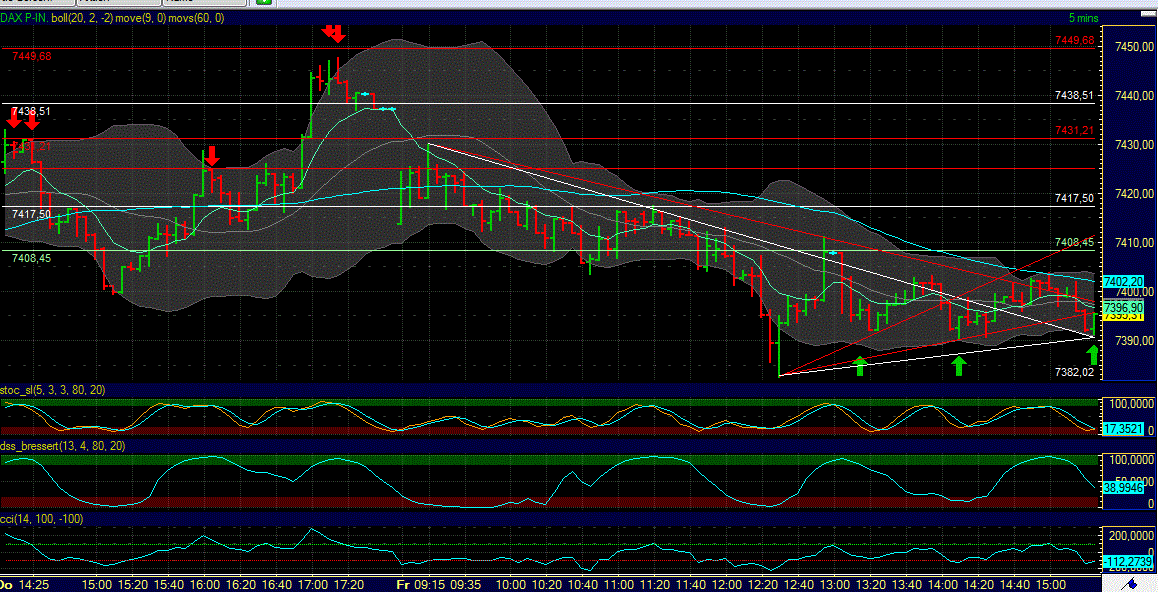Click the green buy arrow near 14:20
The image size is (1158, 592).
pyautogui.click(x=957, y=365)
